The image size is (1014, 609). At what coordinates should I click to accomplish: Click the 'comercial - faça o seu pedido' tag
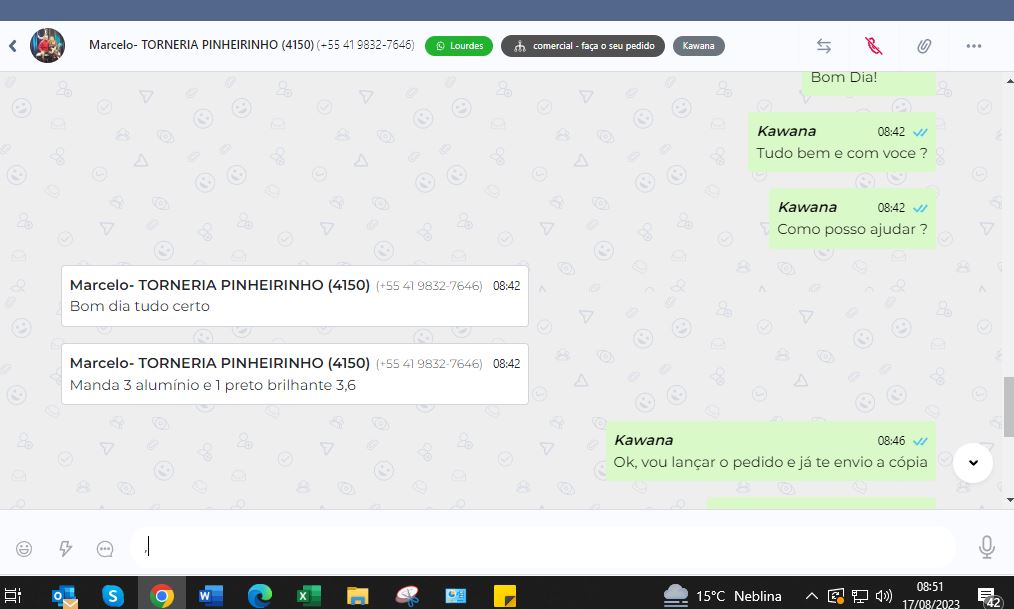582,46
